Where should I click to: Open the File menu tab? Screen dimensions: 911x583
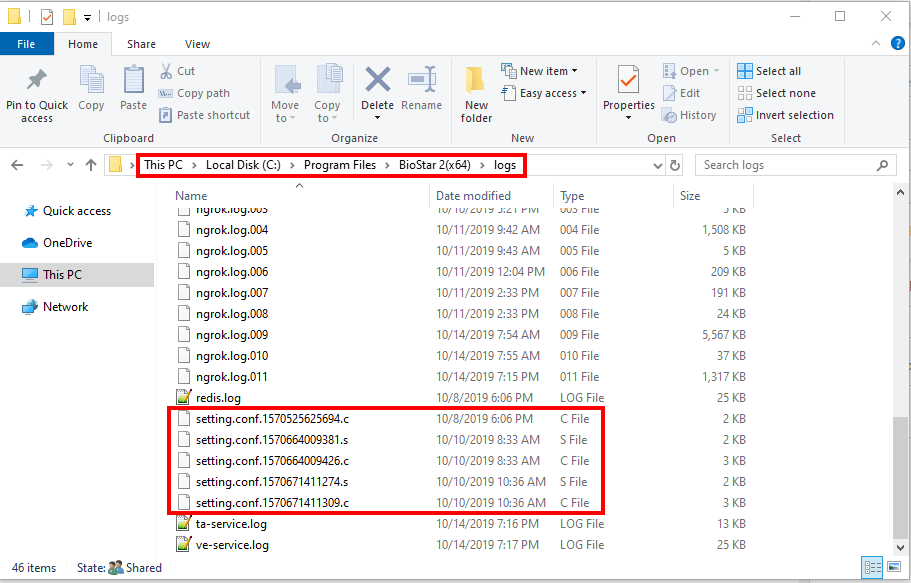26,44
